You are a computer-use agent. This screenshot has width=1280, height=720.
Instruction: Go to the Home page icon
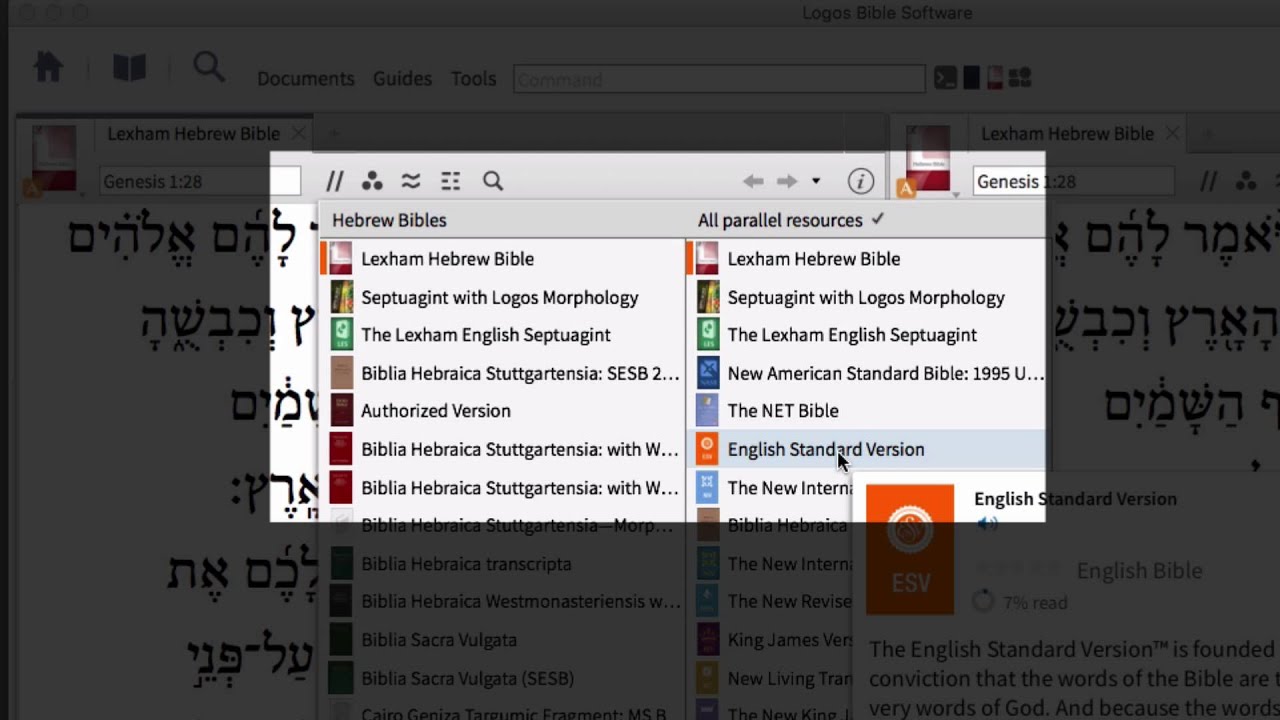48,68
